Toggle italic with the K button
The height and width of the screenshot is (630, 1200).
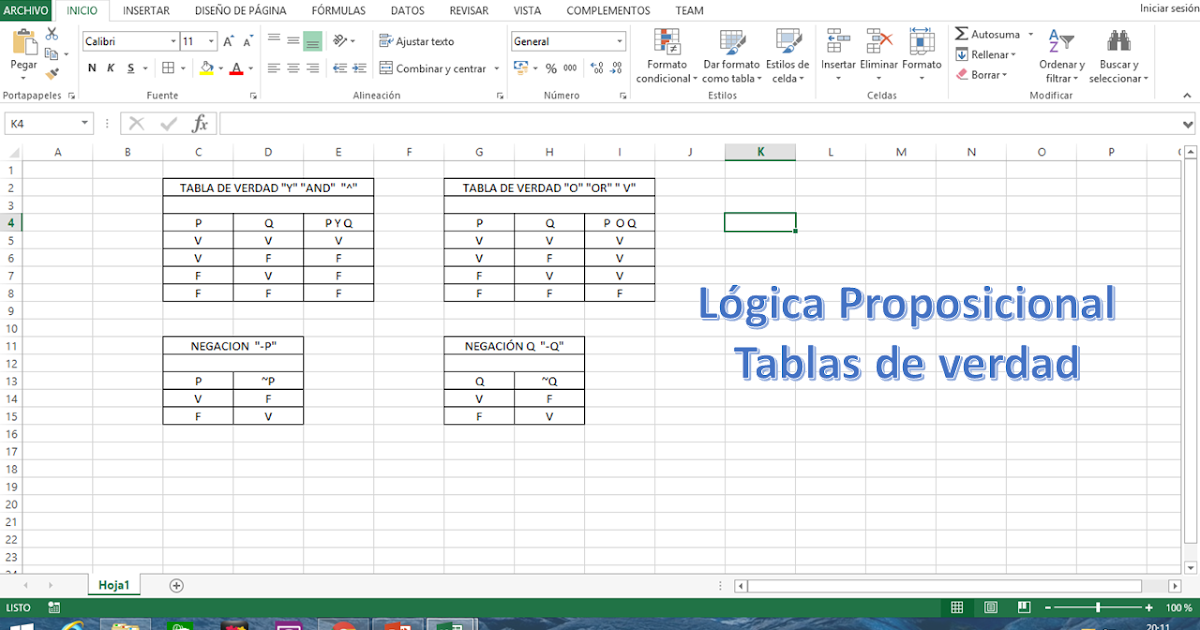[110, 68]
